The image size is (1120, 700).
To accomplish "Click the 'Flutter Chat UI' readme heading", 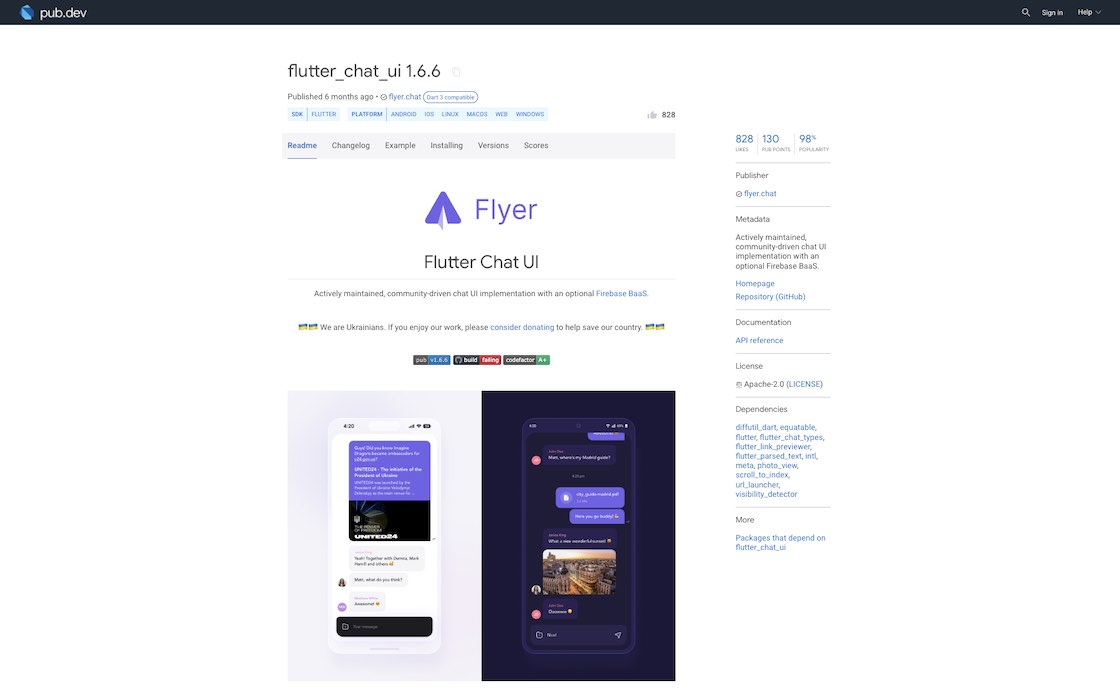I will [481, 262].
